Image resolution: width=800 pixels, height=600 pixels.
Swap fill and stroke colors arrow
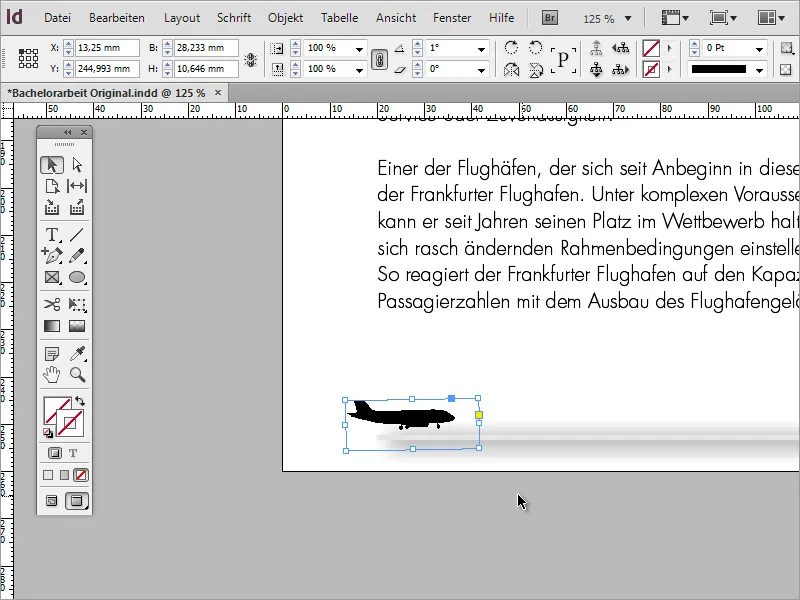pyautogui.click(x=80, y=401)
